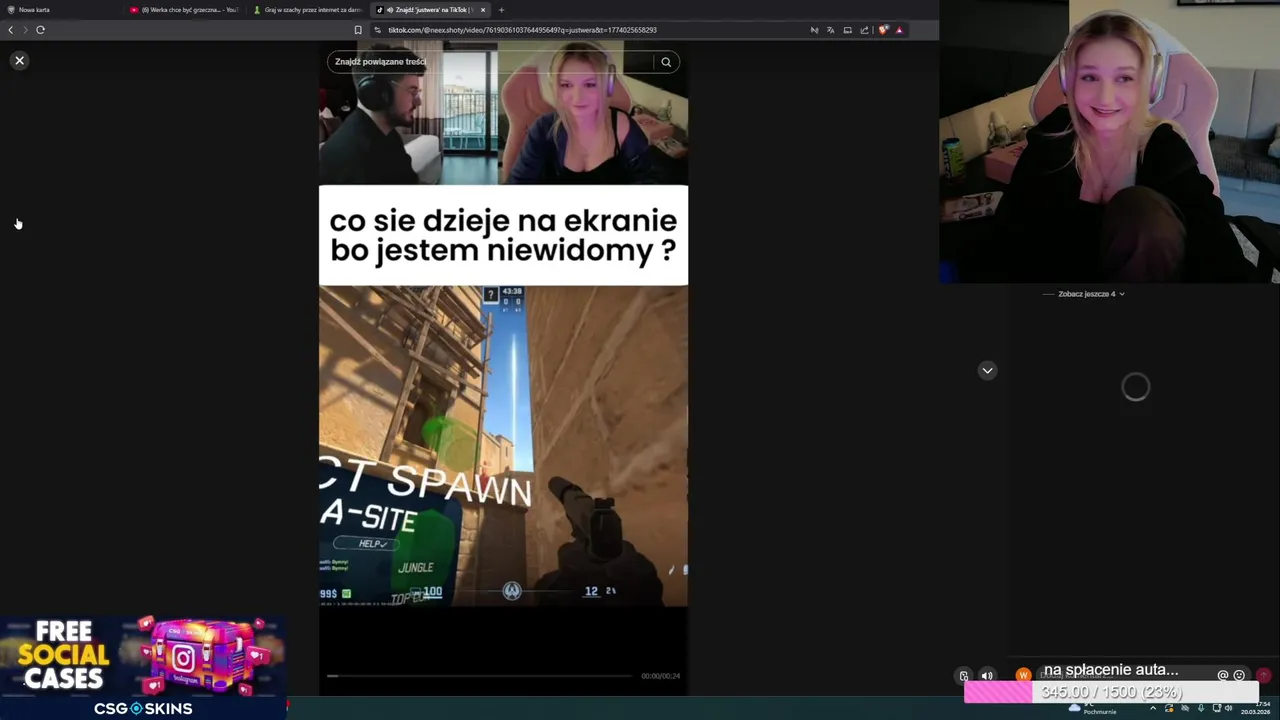This screenshot has width=1280, height=720.
Task: Open the emoji smiley picker
Action: click(1239, 676)
